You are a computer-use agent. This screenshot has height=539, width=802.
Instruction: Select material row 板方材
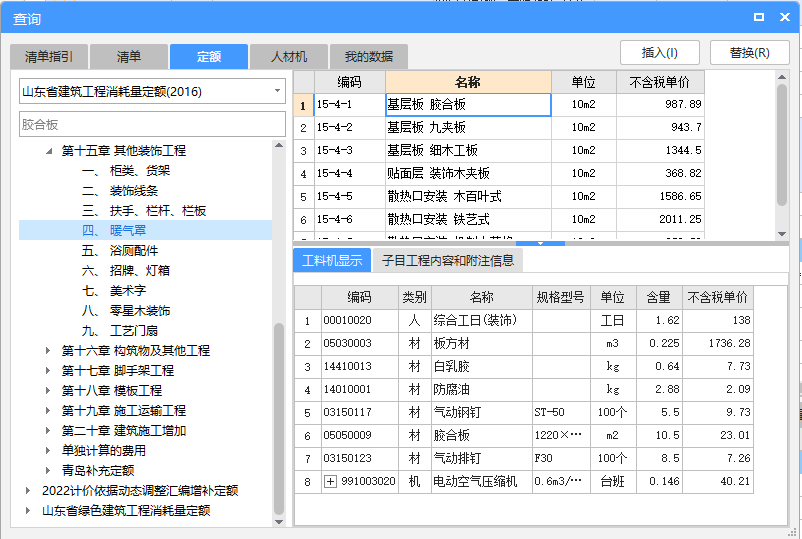524,344
